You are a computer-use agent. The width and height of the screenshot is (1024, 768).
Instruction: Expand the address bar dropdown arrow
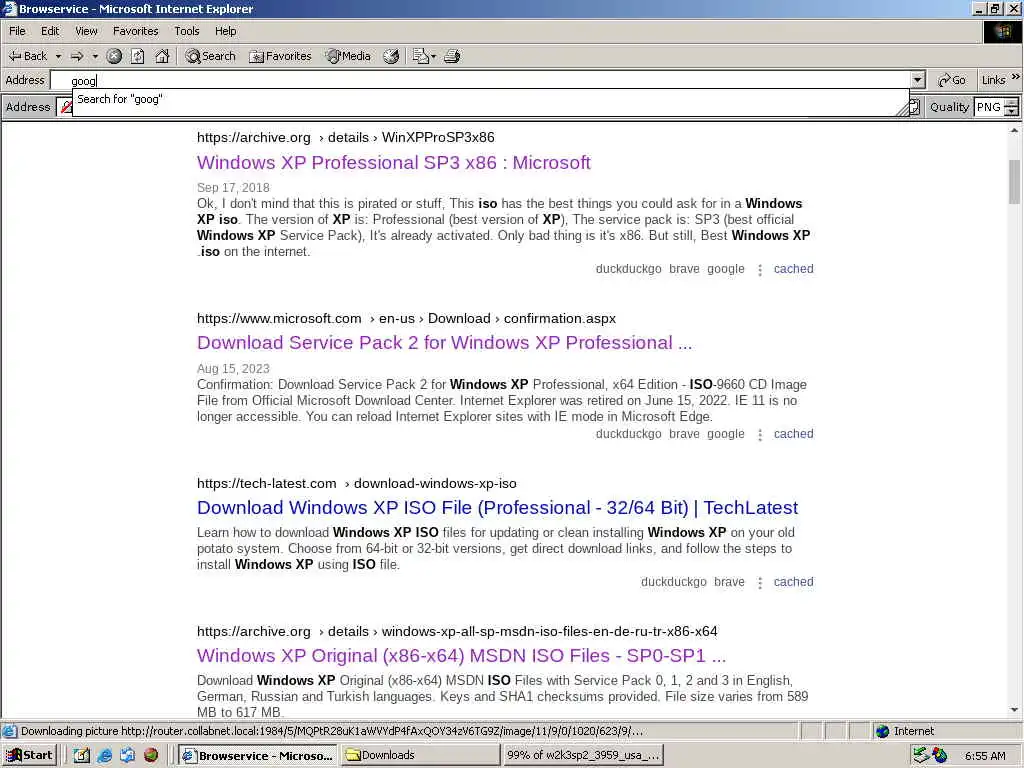click(918, 80)
